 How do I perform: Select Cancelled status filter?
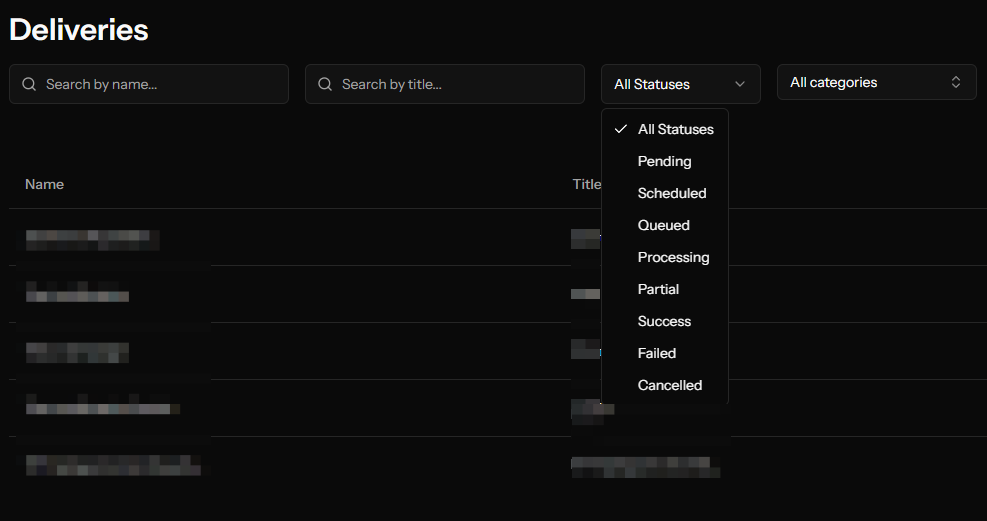[x=670, y=385]
